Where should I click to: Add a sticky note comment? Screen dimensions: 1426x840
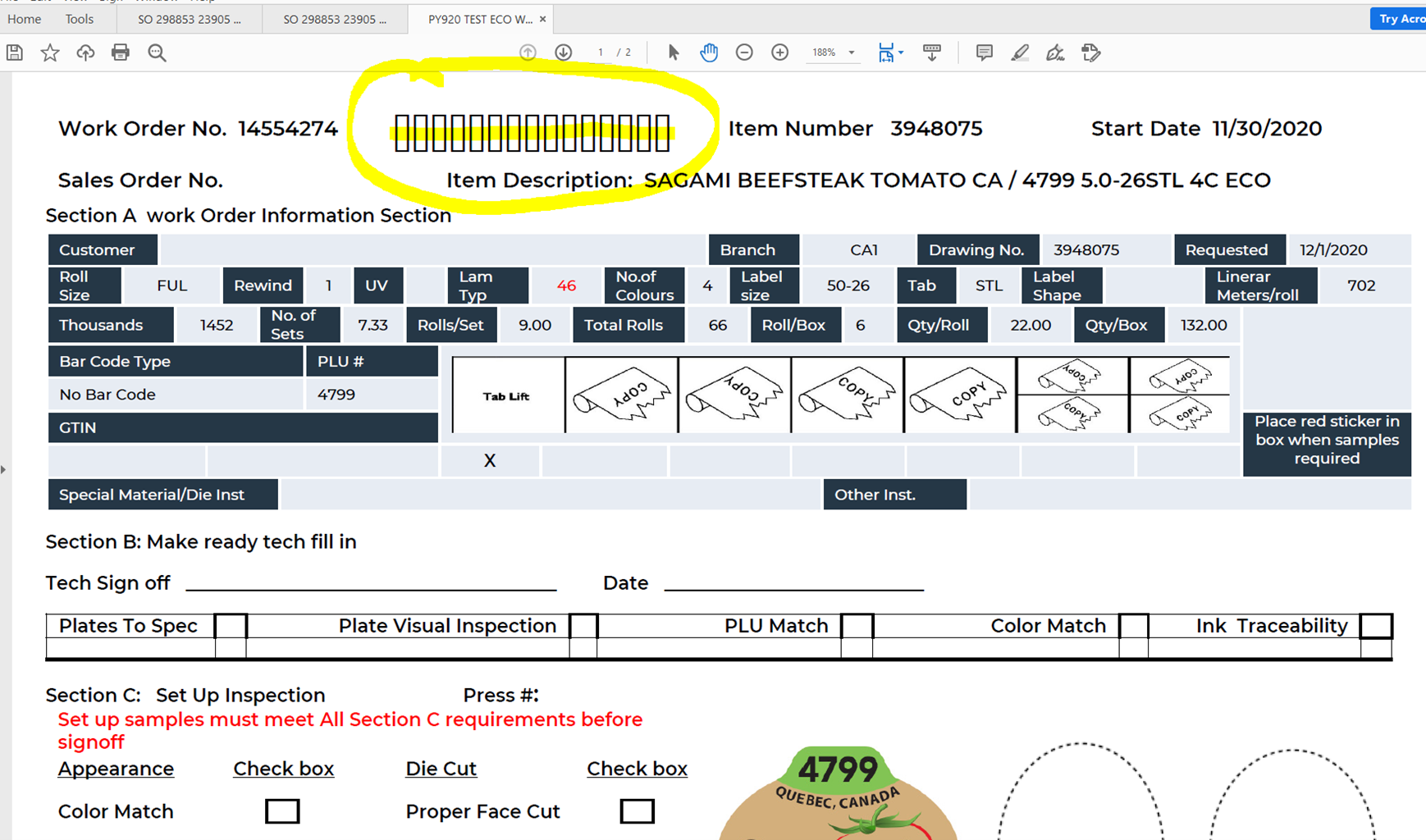coord(985,52)
